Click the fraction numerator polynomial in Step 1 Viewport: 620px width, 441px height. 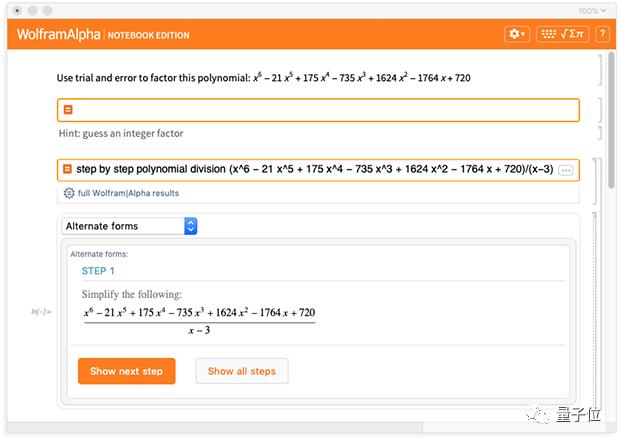point(199,312)
